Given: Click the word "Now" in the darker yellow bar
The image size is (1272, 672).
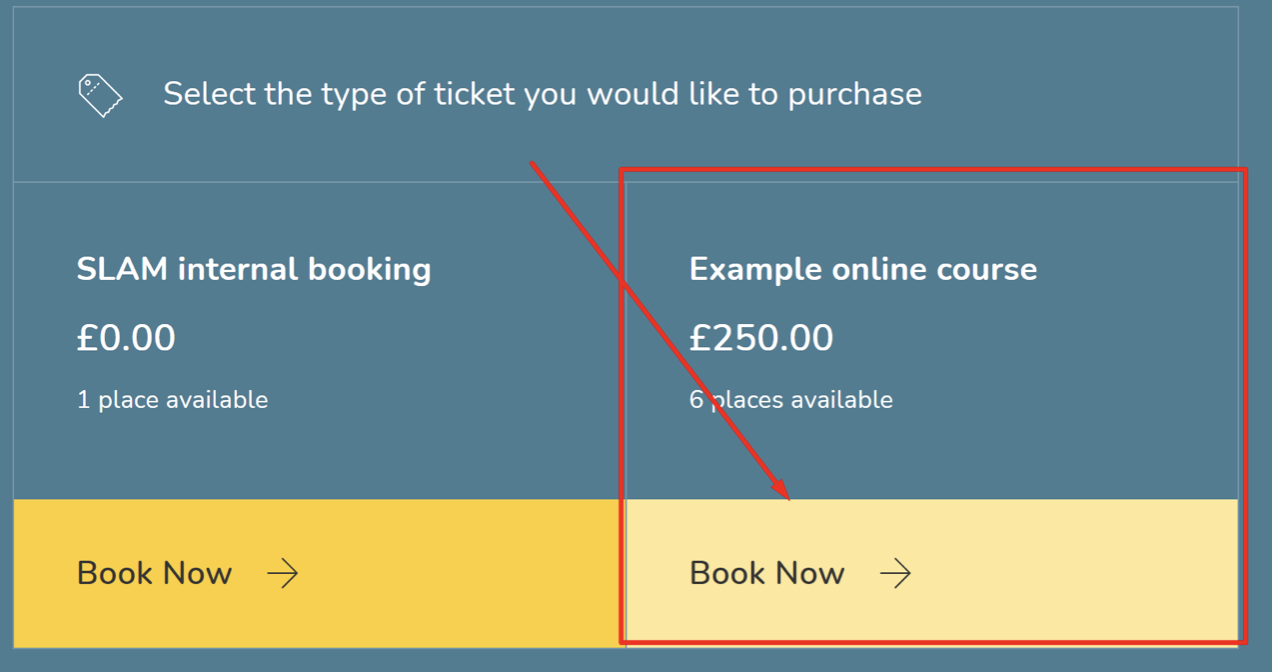Looking at the screenshot, I should 197,573.
